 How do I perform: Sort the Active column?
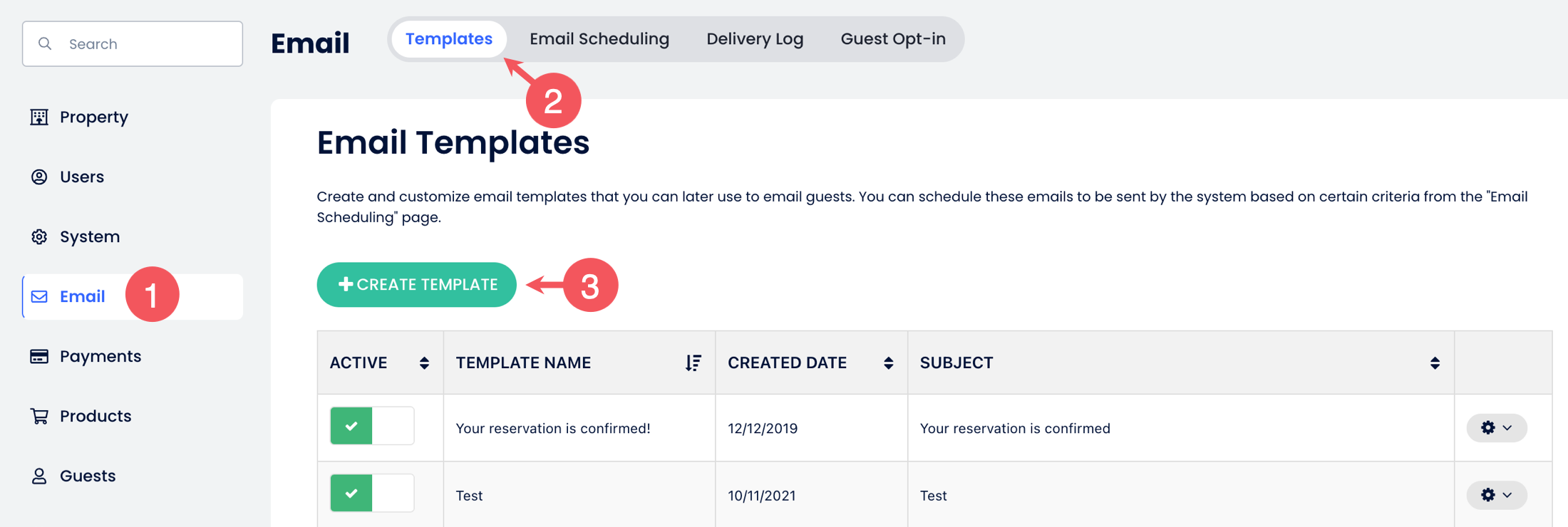click(x=424, y=363)
